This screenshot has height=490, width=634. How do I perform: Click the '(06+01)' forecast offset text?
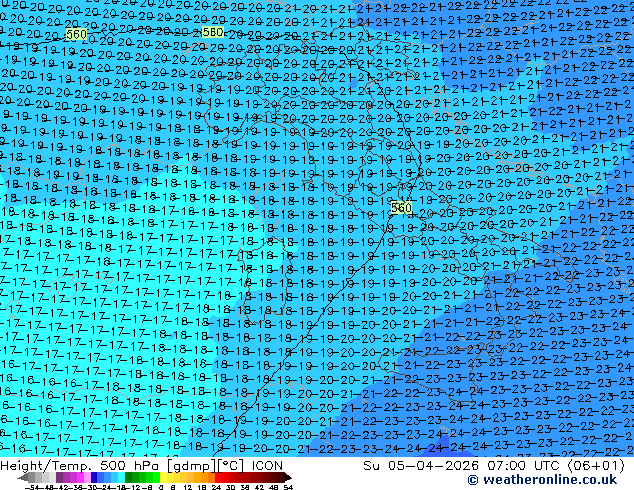597,466
